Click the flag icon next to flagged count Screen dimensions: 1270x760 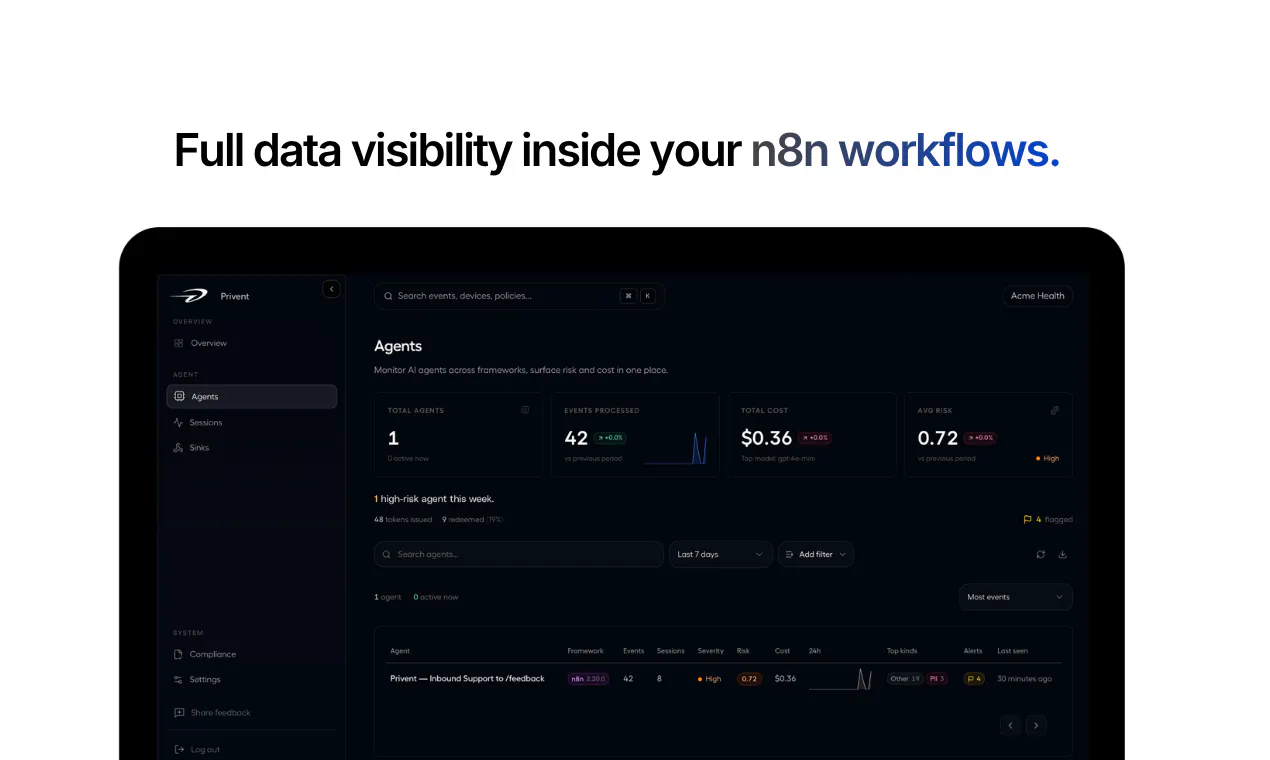[x=1027, y=520]
